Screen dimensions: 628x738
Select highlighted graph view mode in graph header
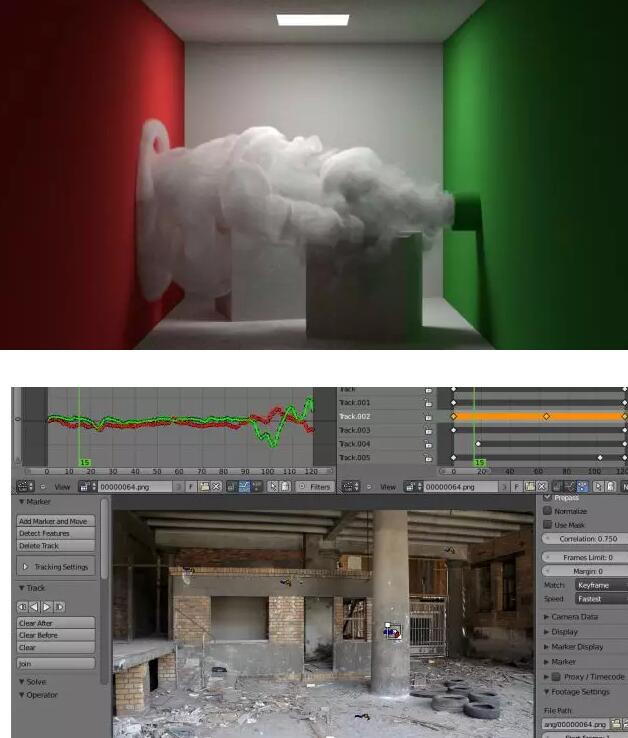[x=244, y=487]
